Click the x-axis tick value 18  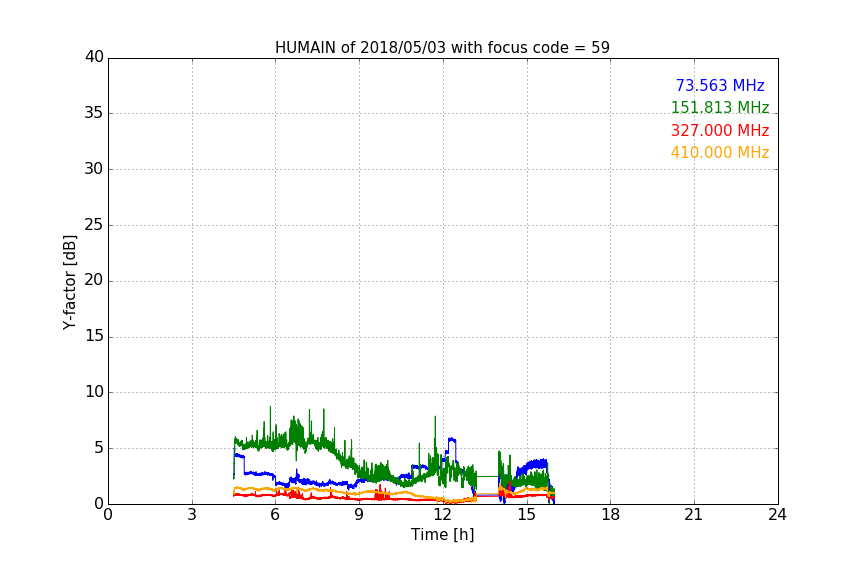pyautogui.click(x=611, y=515)
